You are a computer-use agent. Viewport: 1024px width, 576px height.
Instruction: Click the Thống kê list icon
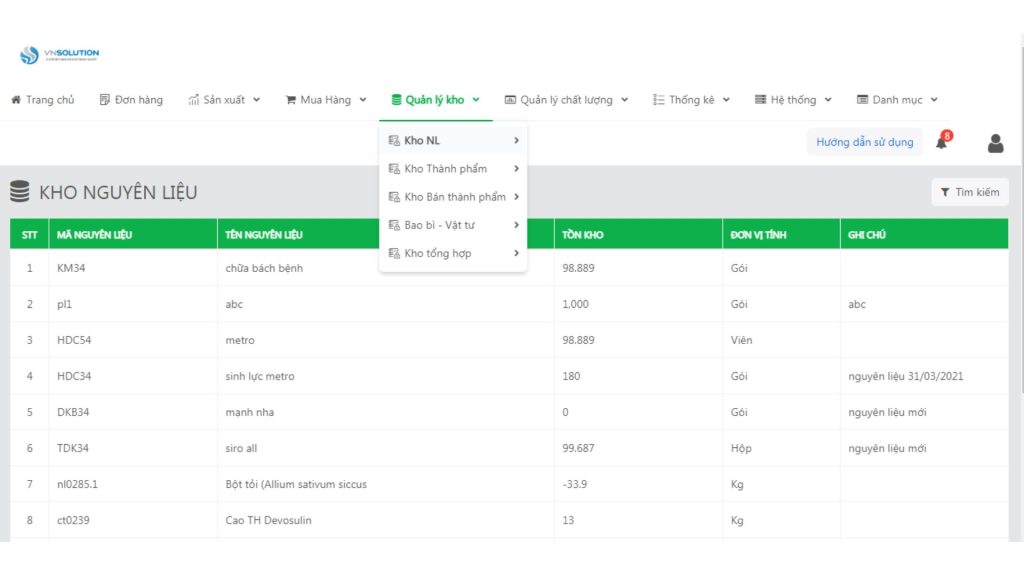click(x=658, y=100)
